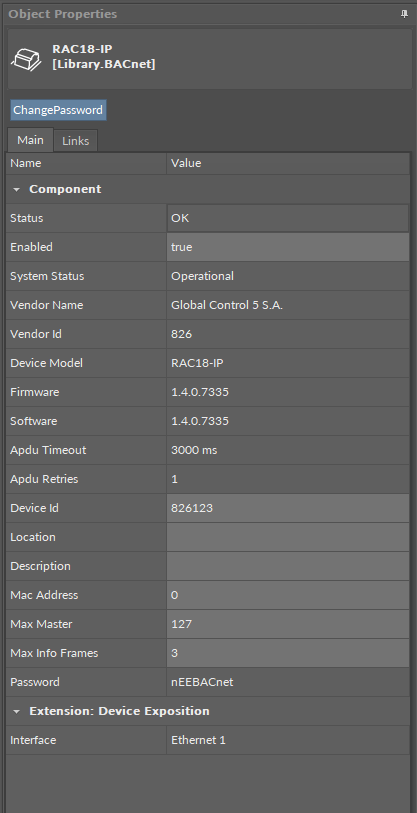The width and height of the screenshot is (417, 813).
Task: Click the ChangePassword action button
Action: click(x=58, y=110)
